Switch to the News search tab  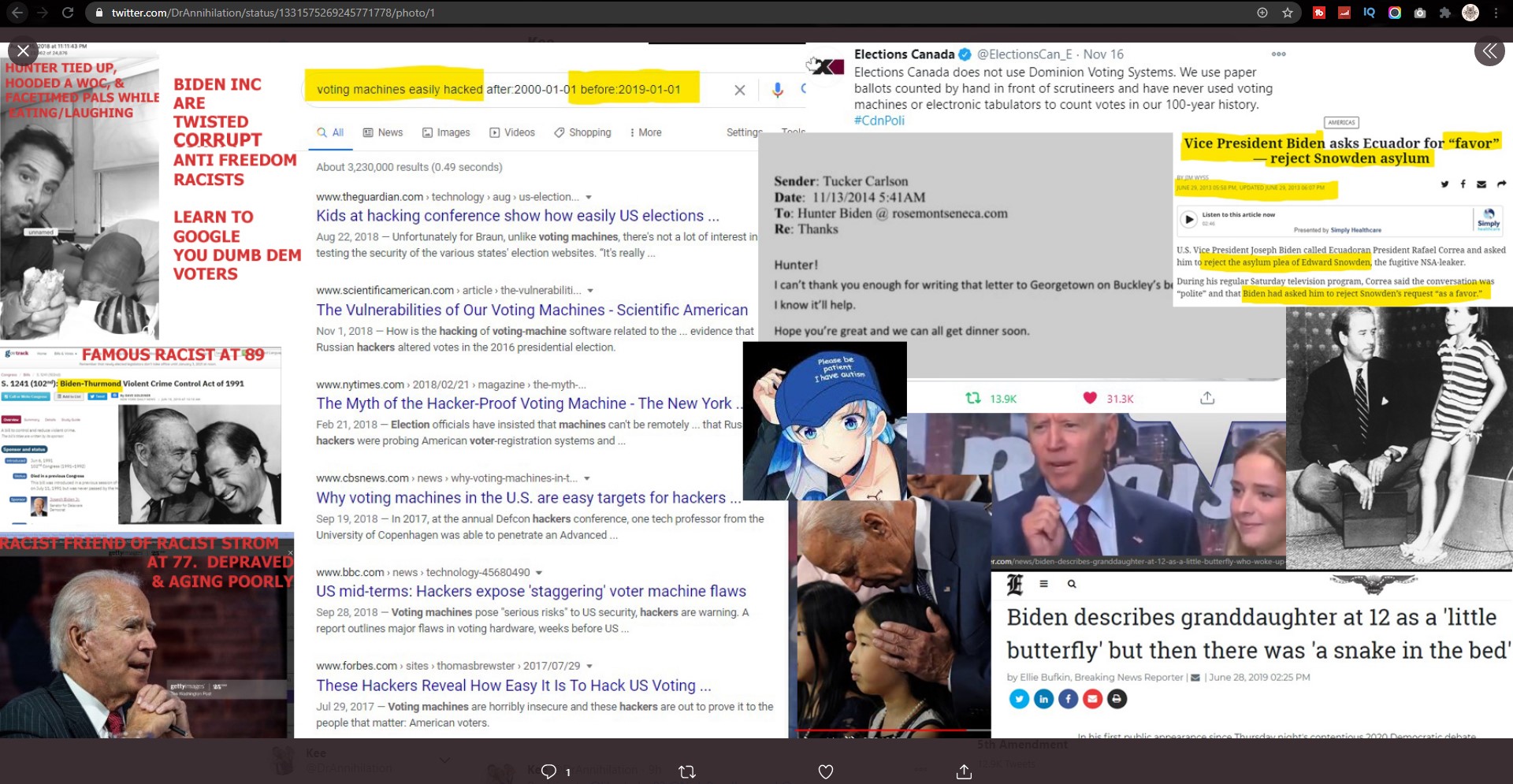[383, 132]
